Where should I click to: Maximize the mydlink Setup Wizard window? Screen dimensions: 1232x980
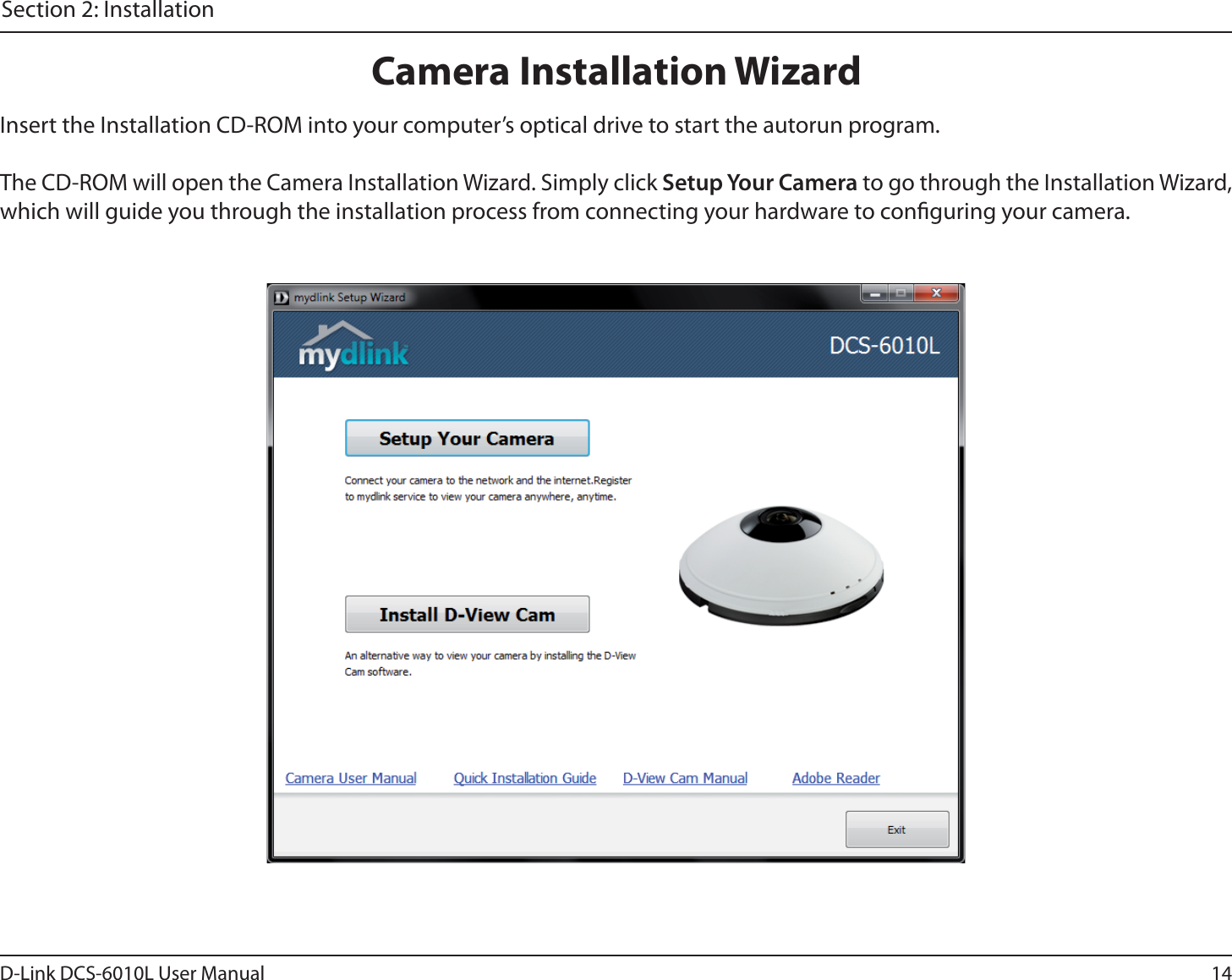pos(901,293)
